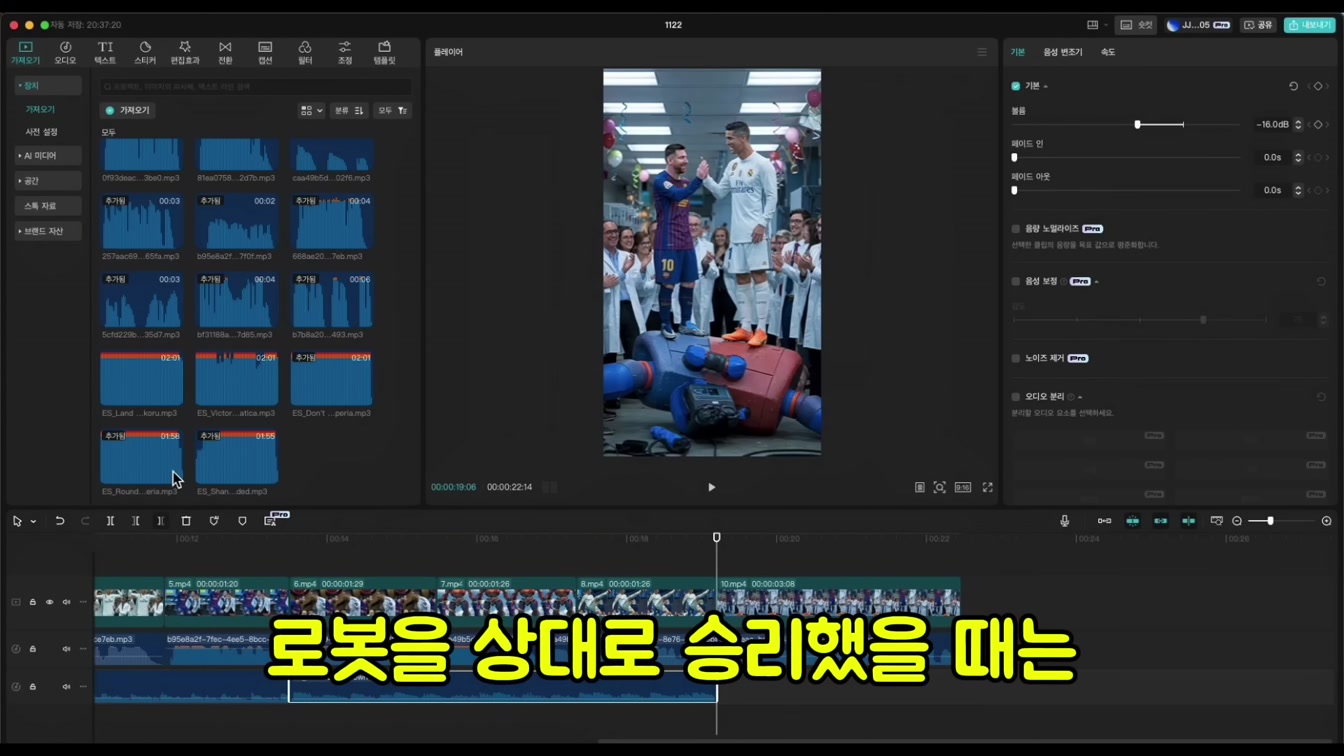Add a marker shield icon on timeline
The width and height of the screenshot is (1344, 756).
click(x=242, y=521)
